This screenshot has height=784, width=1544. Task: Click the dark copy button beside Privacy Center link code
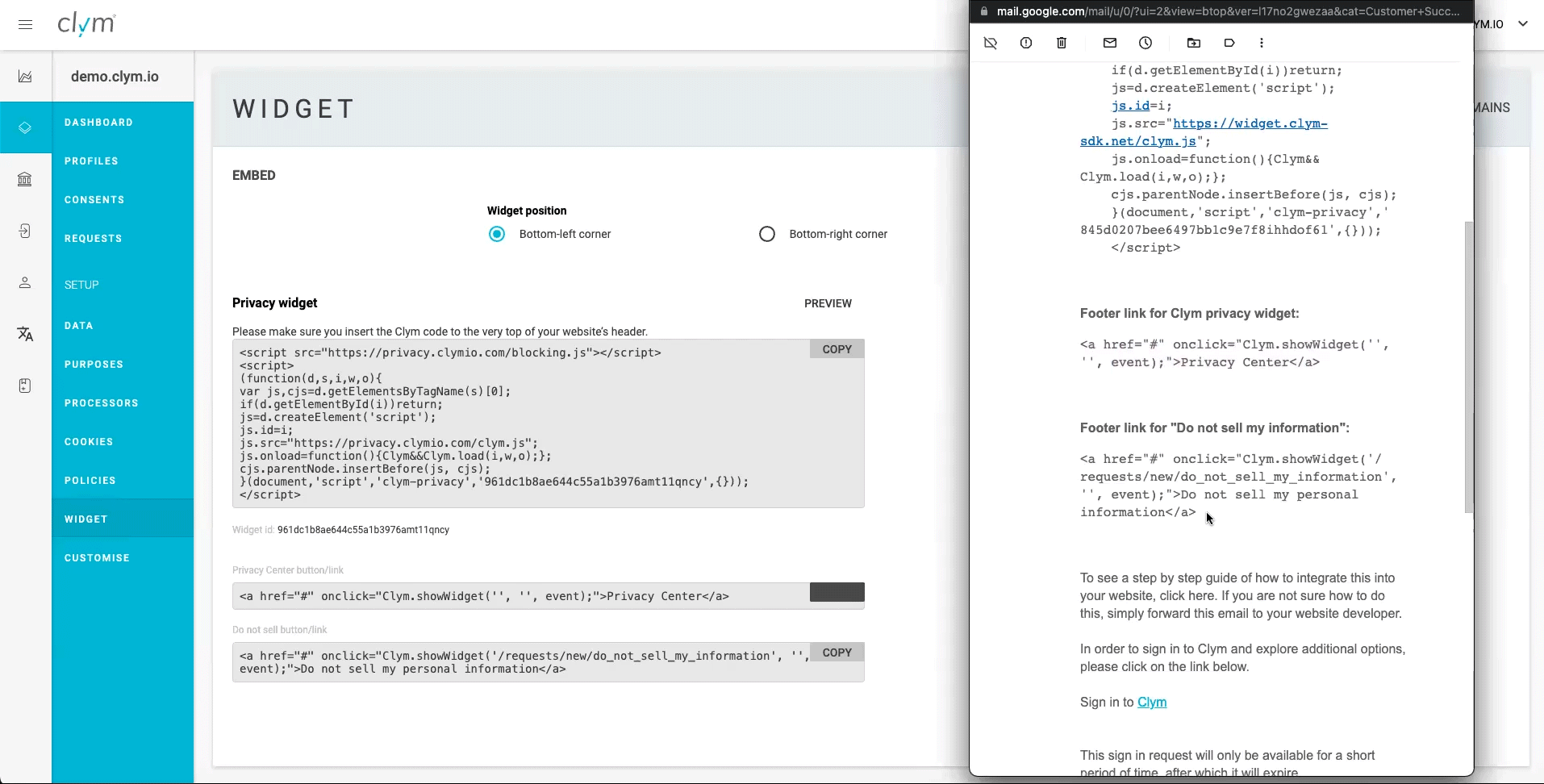tap(837, 592)
